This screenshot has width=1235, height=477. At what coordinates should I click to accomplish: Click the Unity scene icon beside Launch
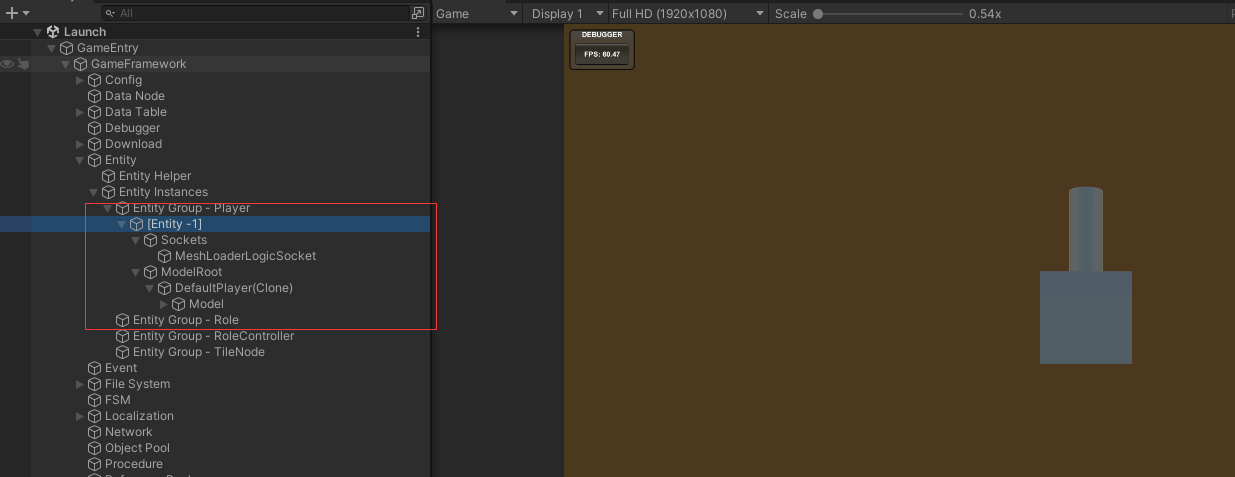pos(53,32)
